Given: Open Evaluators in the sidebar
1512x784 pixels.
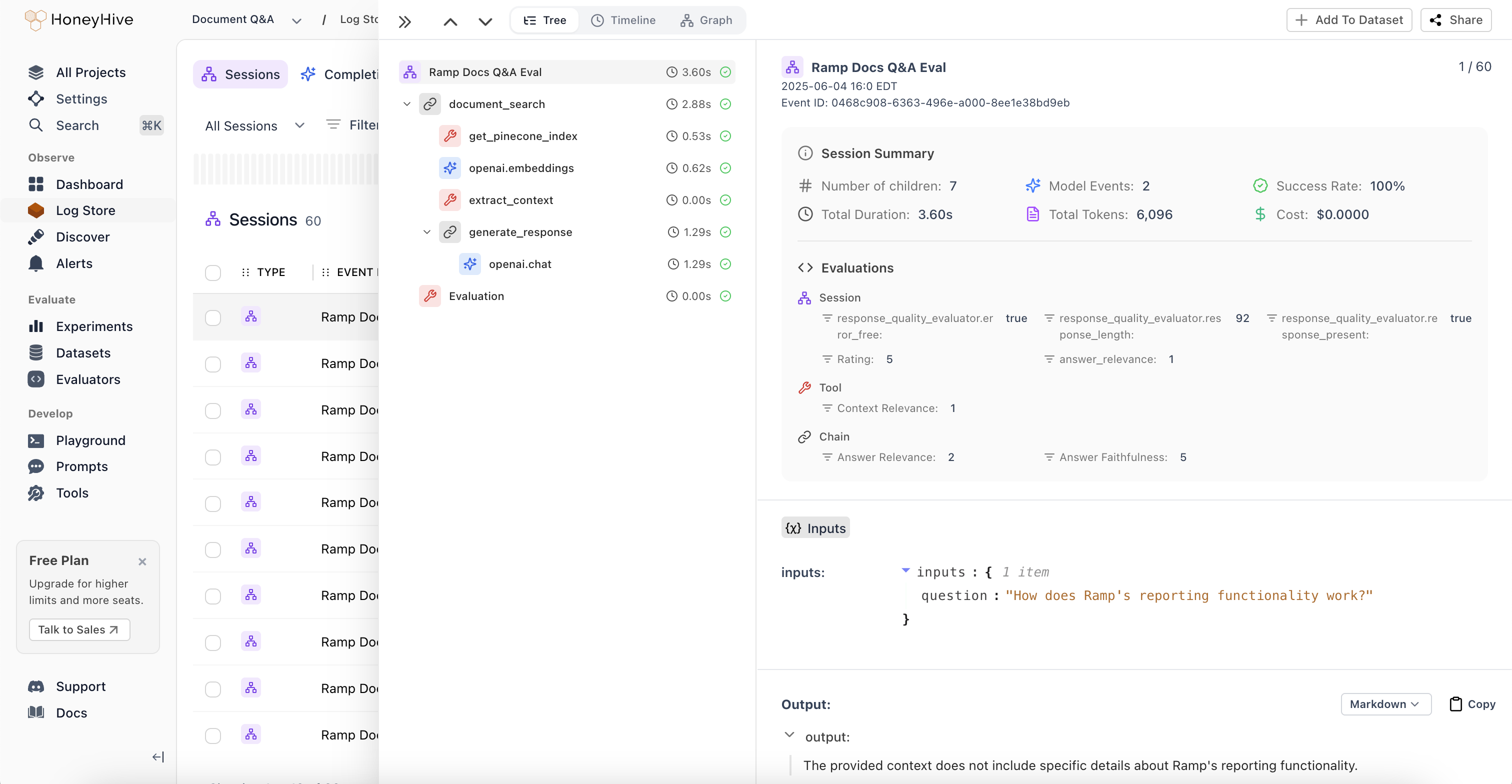Looking at the screenshot, I should tap(87, 379).
